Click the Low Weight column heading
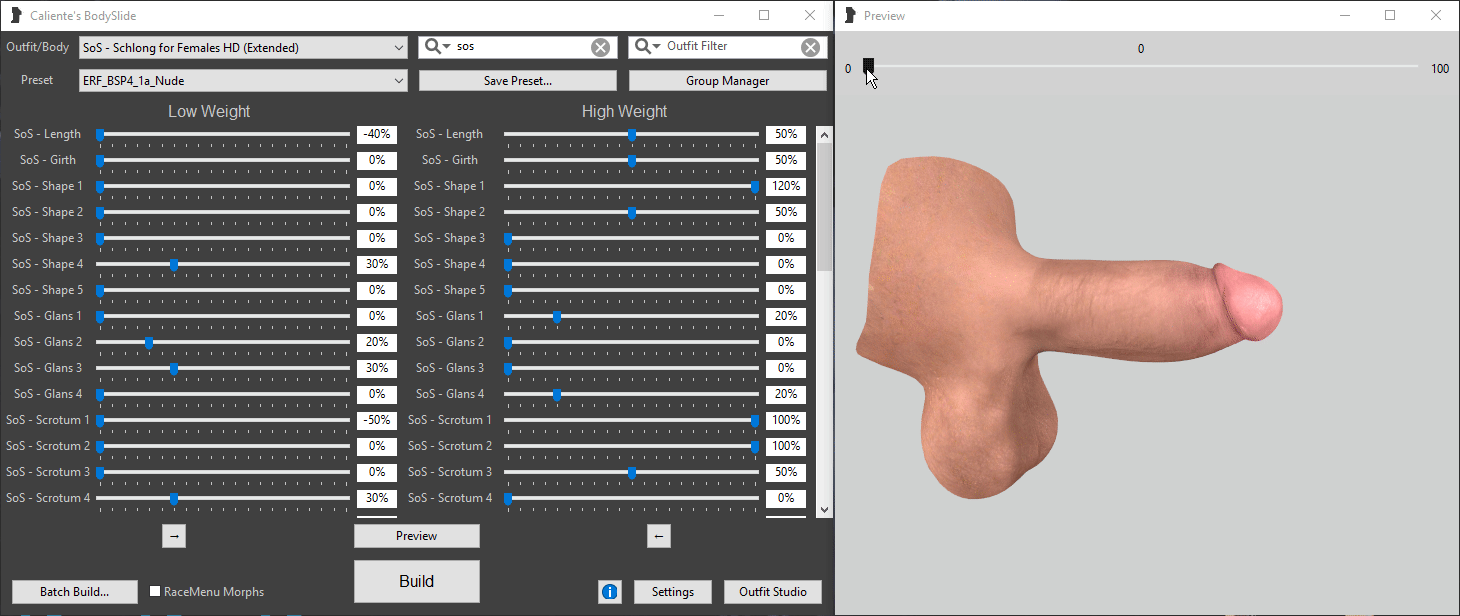Viewport: 1460px width, 616px height. coord(209,112)
